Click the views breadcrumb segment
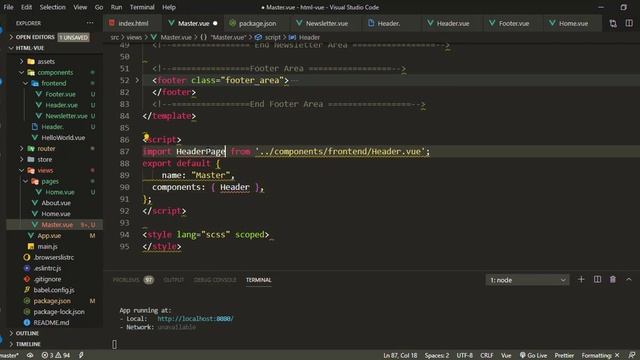The image size is (640, 360). pos(134,37)
